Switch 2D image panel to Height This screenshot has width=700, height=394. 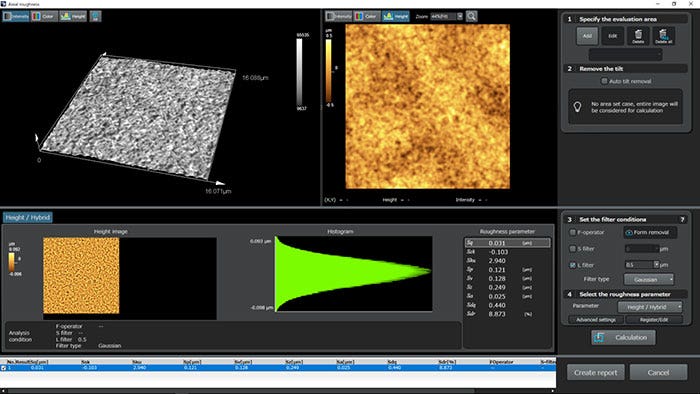(396, 17)
